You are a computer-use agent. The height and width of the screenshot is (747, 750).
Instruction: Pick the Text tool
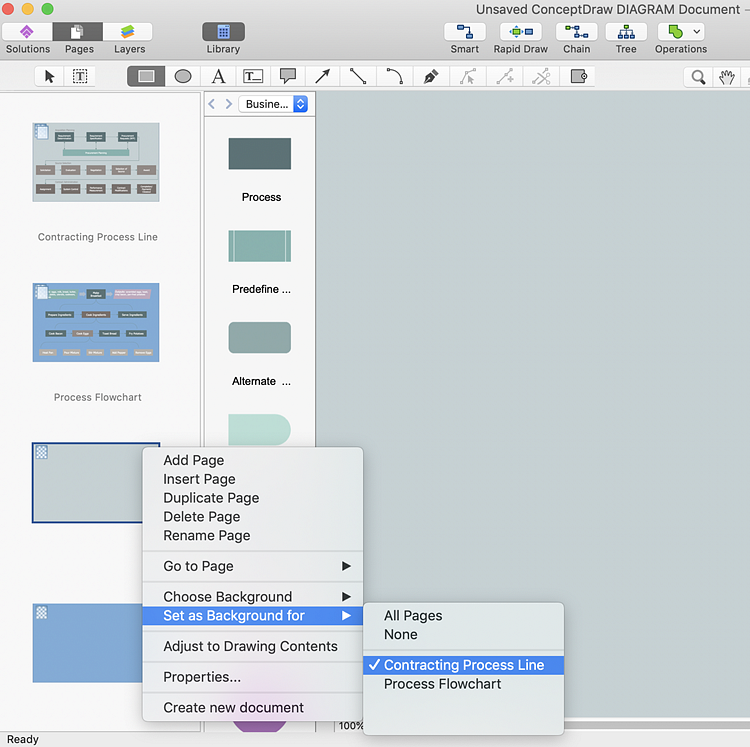click(x=218, y=76)
